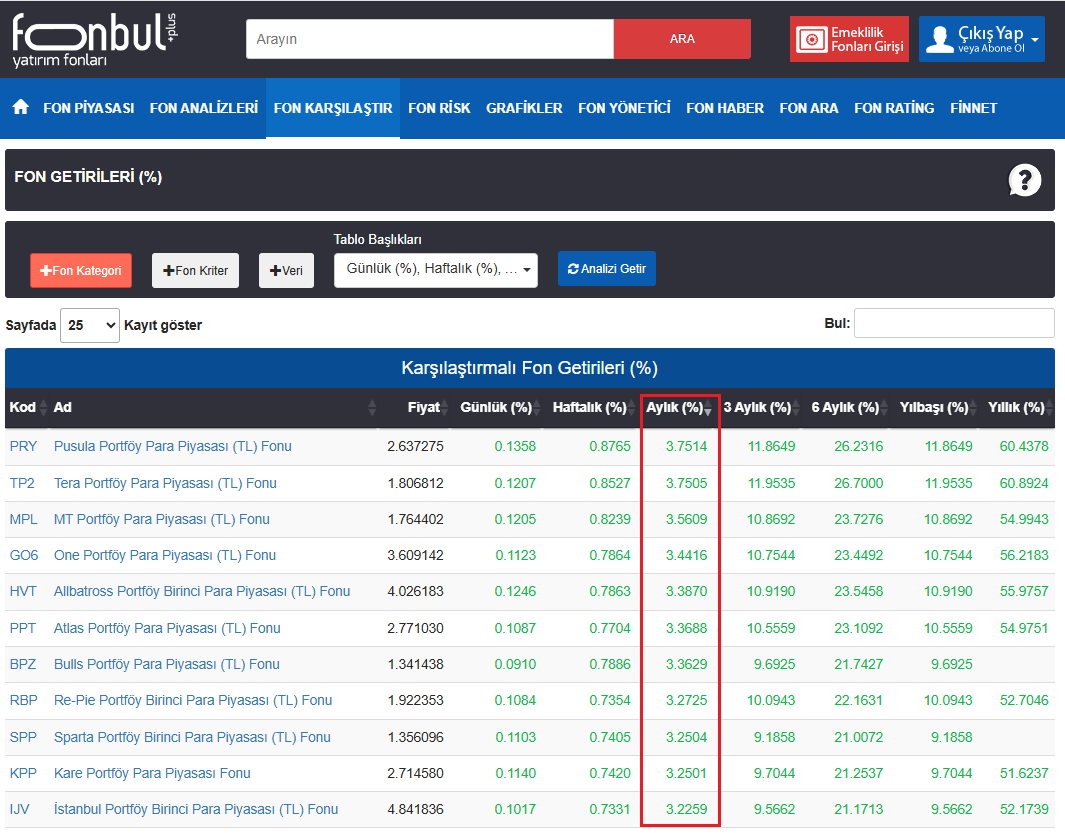Click the Fonbul plus logo

(95, 40)
